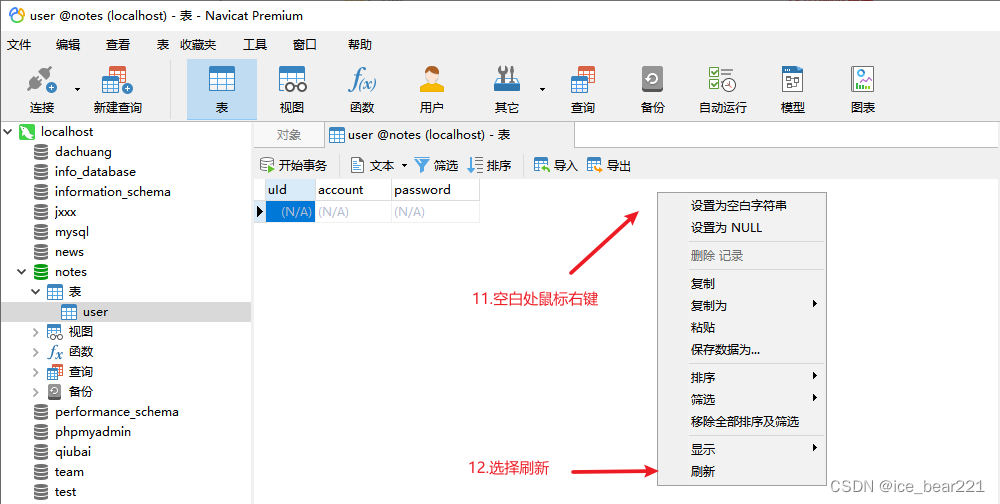1000x504 pixels.
Task: Click the 文本 text view button
Action: point(373,166)
